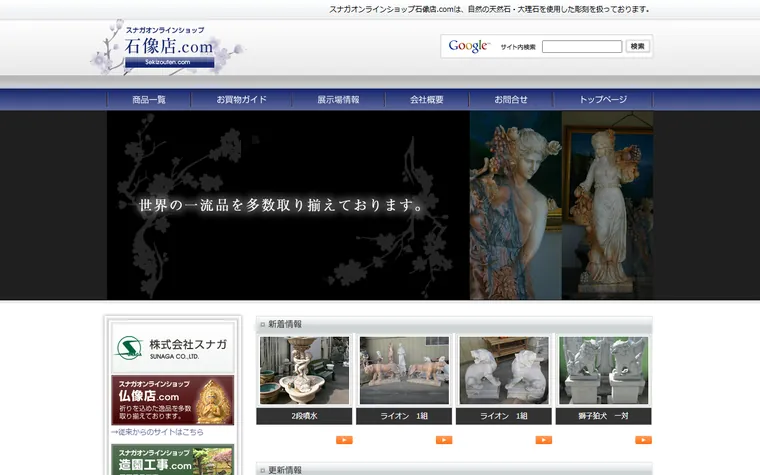Click the orange arrow under 獅子狛犬 一対

point(644,440)
